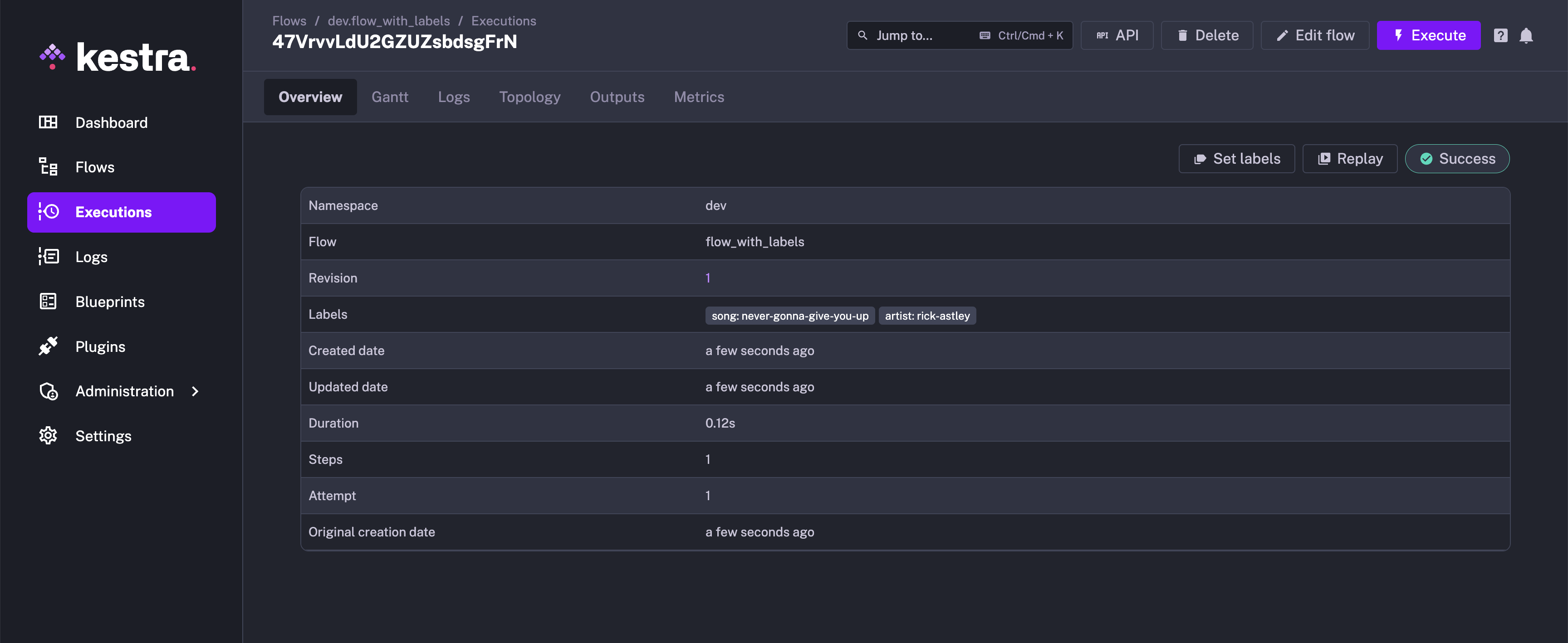Click the Kestra logo

118,58
